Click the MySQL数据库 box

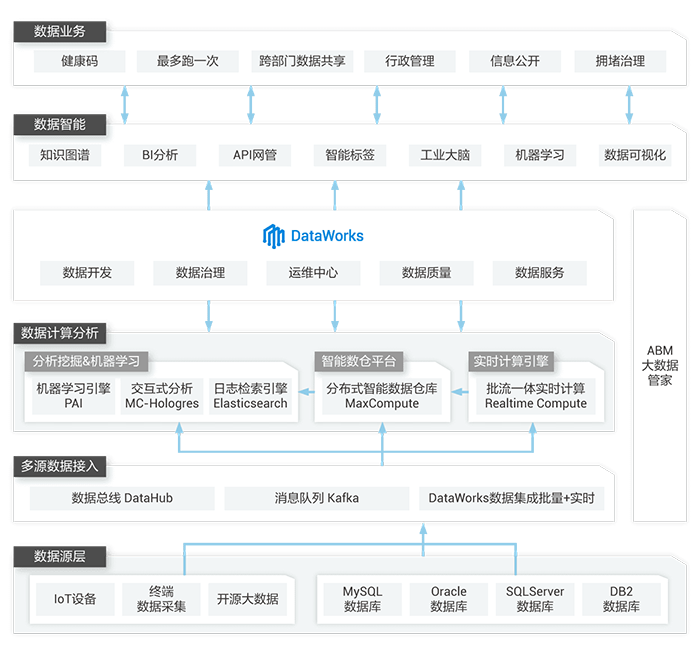(362, 599)
